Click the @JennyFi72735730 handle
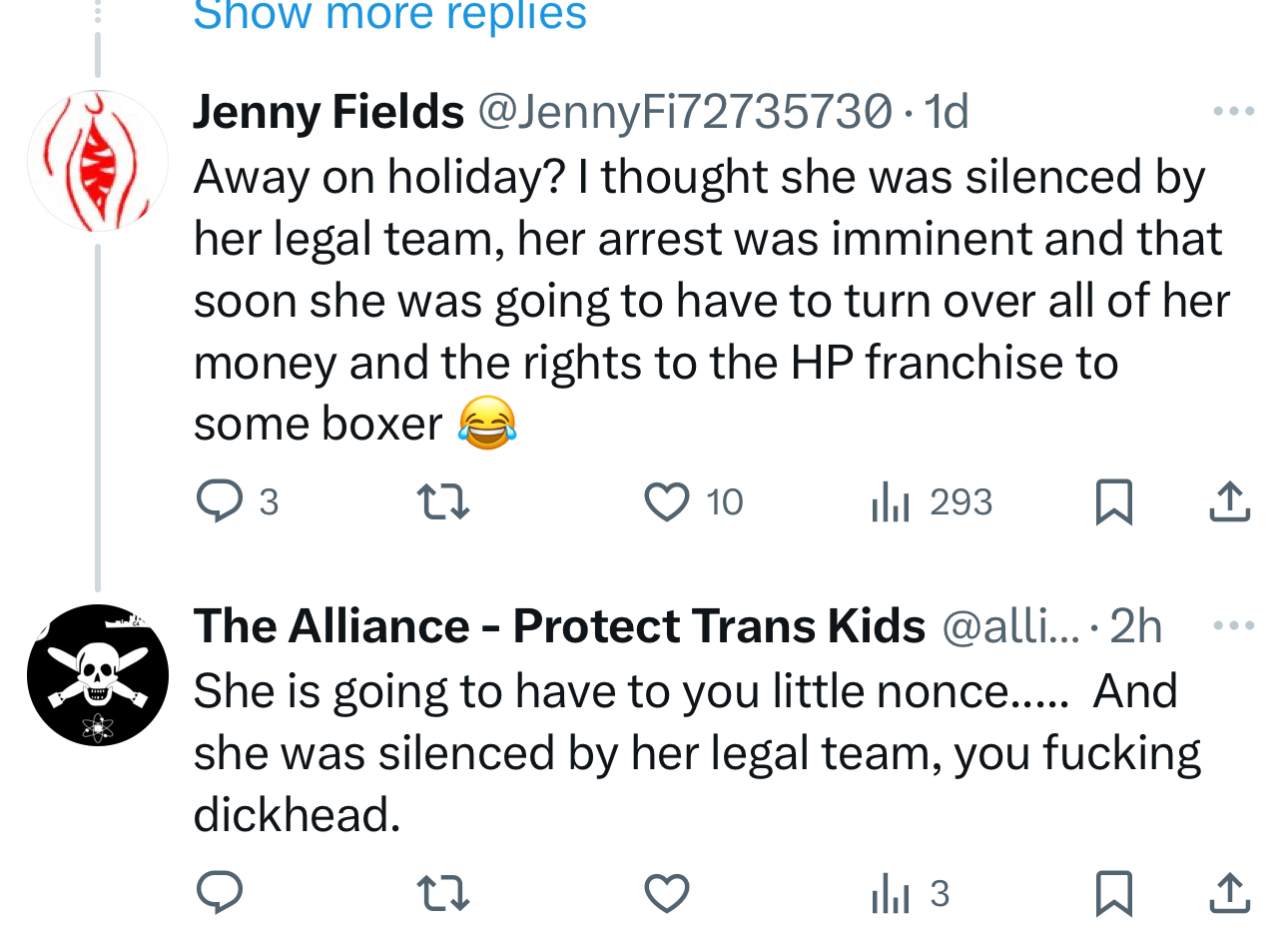 tap(684, 111)
